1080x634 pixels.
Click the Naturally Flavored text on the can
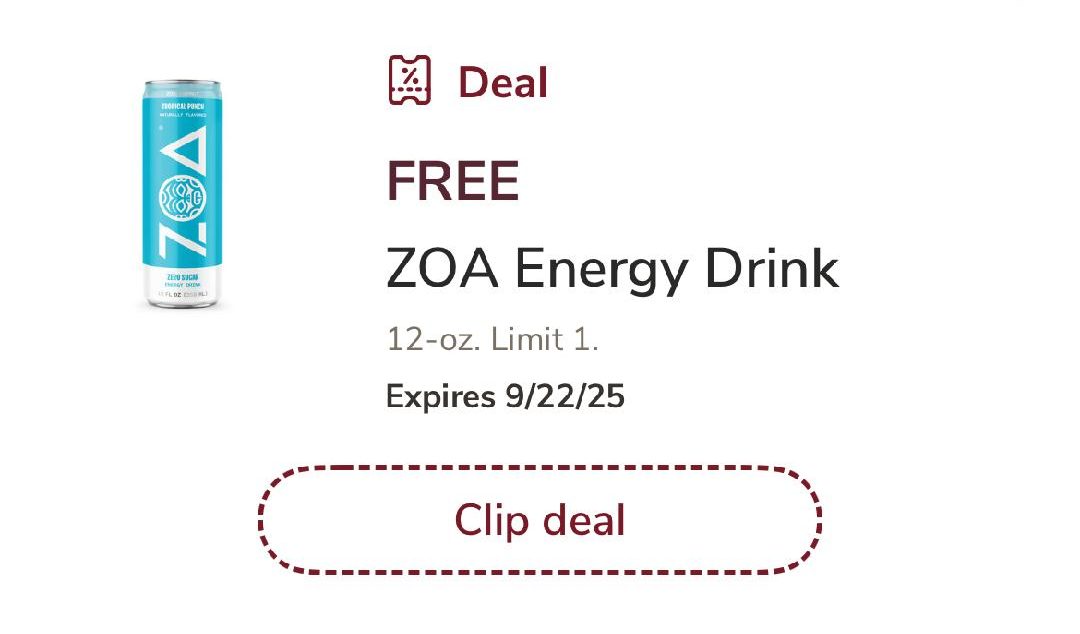click(181, 114)
